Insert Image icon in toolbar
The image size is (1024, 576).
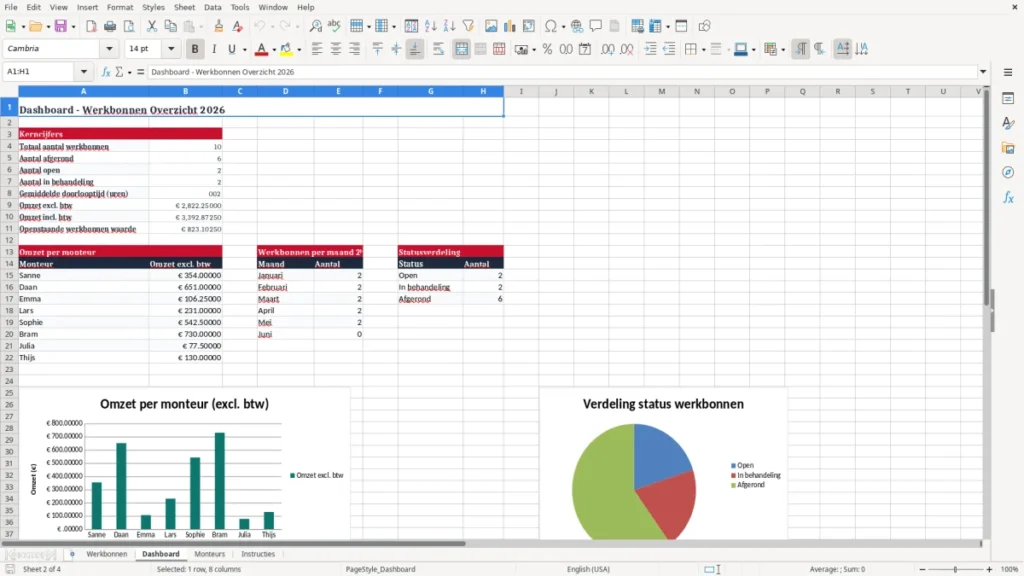tap(491, 26)
